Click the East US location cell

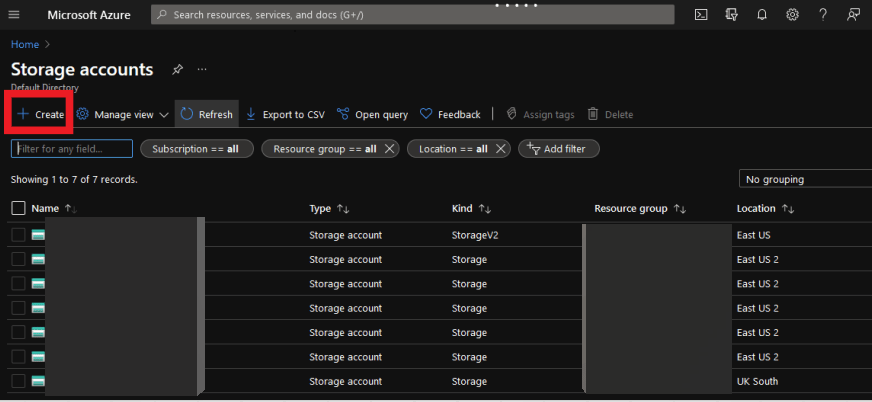pyautogui.click(x=754, y=235)
